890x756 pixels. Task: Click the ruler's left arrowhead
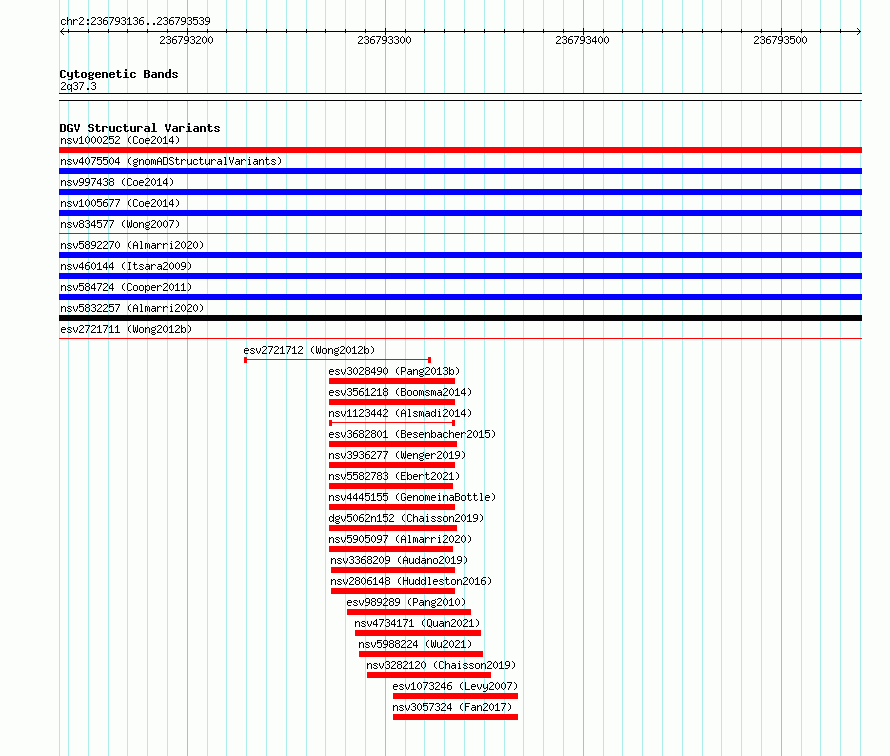(62, 31)
